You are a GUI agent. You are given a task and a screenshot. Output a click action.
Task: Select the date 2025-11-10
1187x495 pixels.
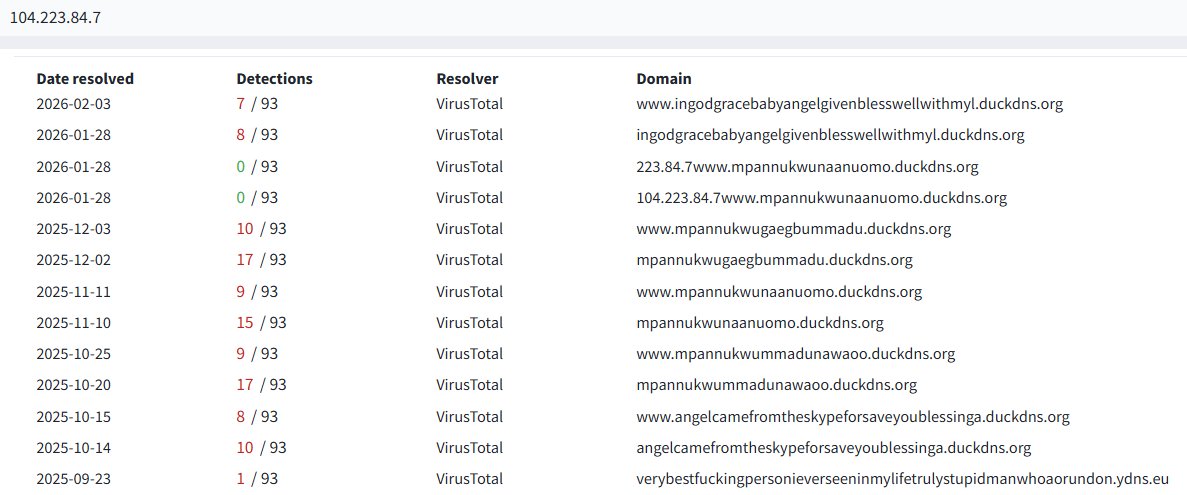[73, 322]
